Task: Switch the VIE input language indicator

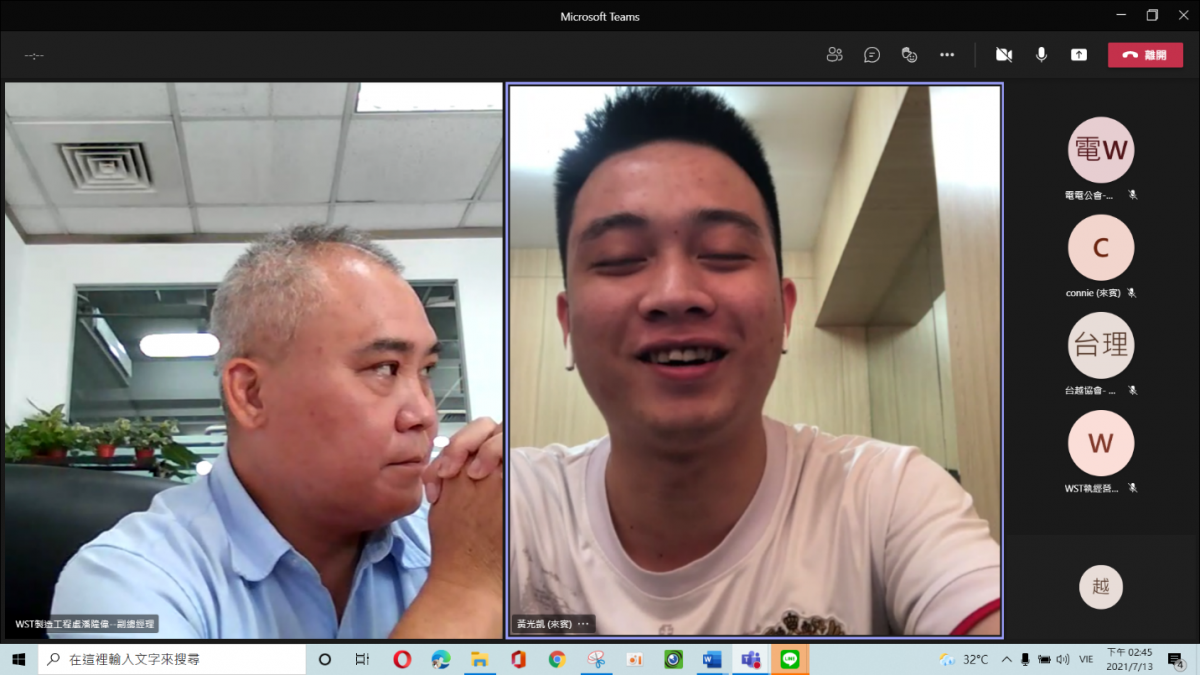Action: pos(1087,660)
